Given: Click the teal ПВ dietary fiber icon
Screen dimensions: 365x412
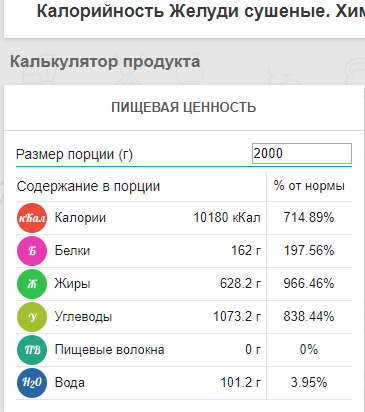Looking at the screenshot, I should click(x=32, y=350).
